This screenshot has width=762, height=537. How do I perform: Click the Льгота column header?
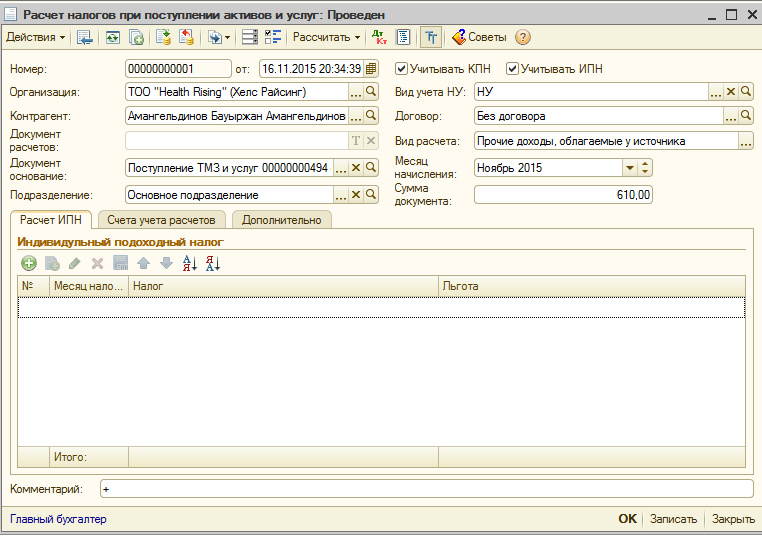(592, 286)
